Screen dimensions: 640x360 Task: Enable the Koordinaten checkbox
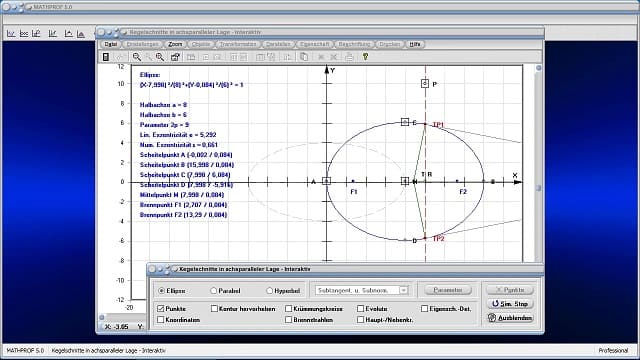click(x=160, y=320)
